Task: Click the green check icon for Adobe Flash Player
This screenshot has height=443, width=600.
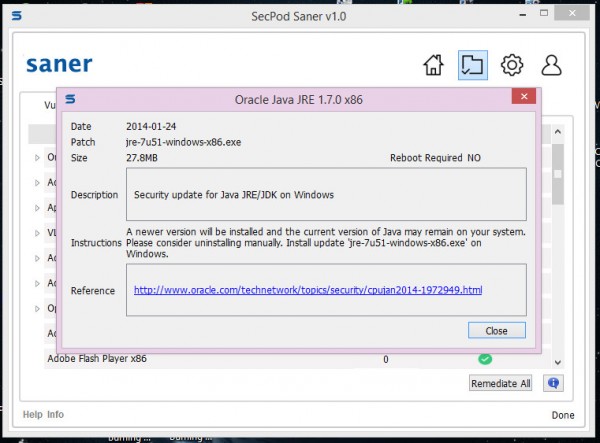Action: [485, 359]
